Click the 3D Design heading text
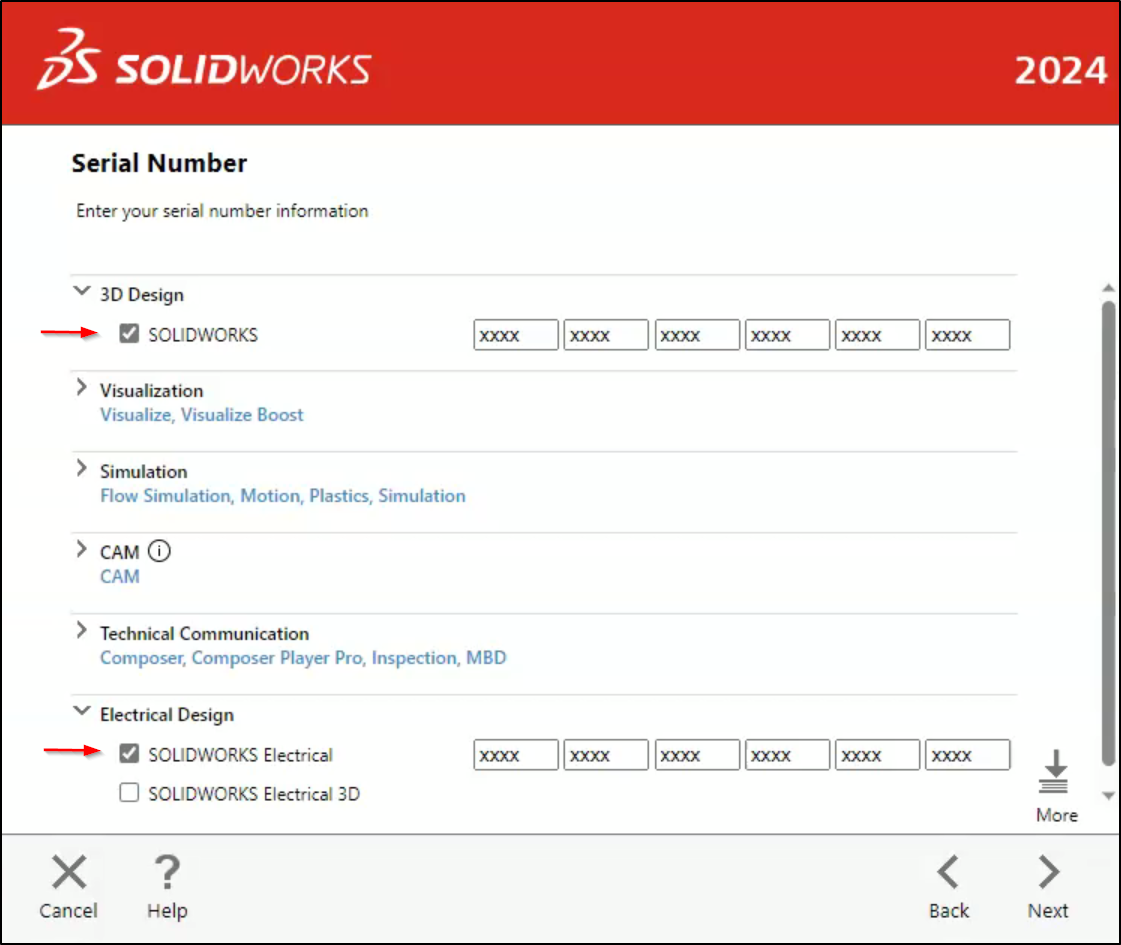 142,295
